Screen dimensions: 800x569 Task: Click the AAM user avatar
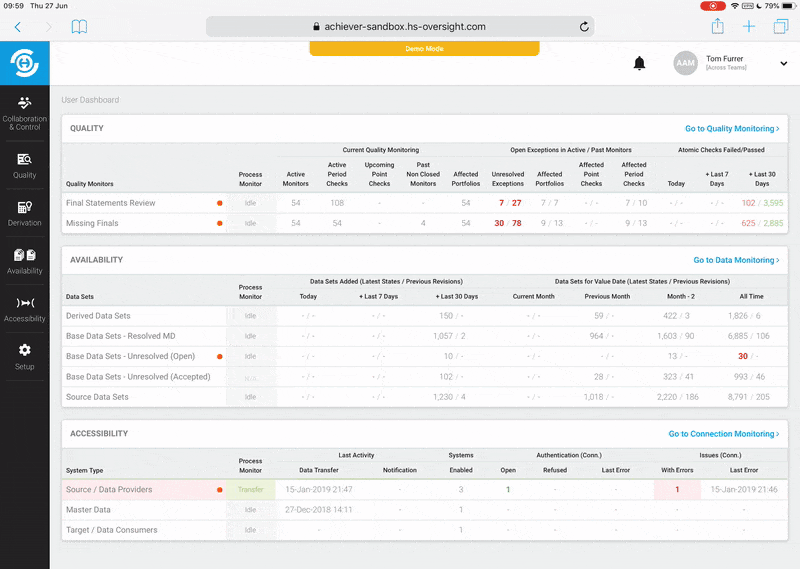tap(685, 64)
